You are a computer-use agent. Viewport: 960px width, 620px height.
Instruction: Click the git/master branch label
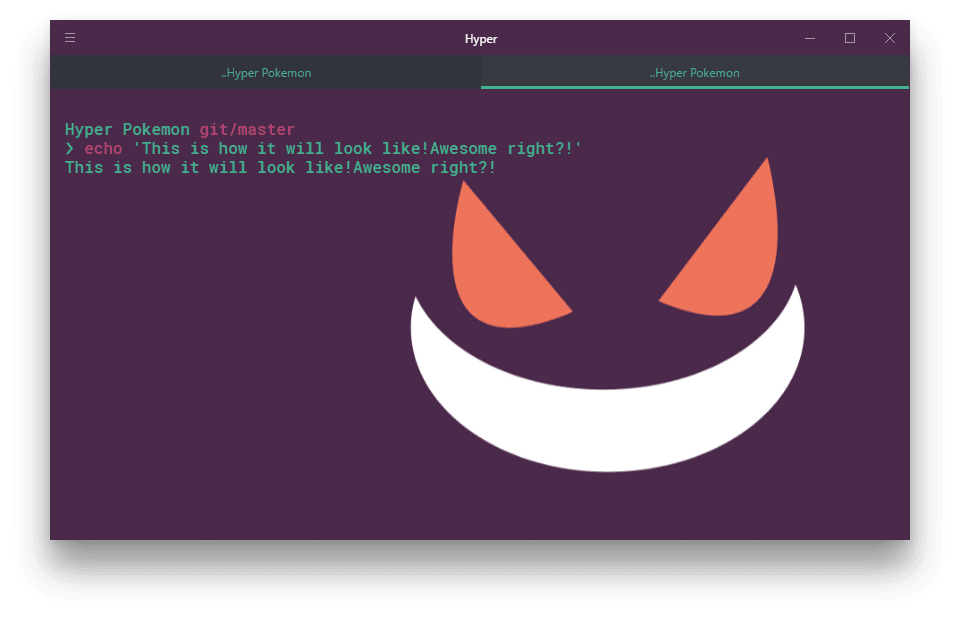point(246,129)
